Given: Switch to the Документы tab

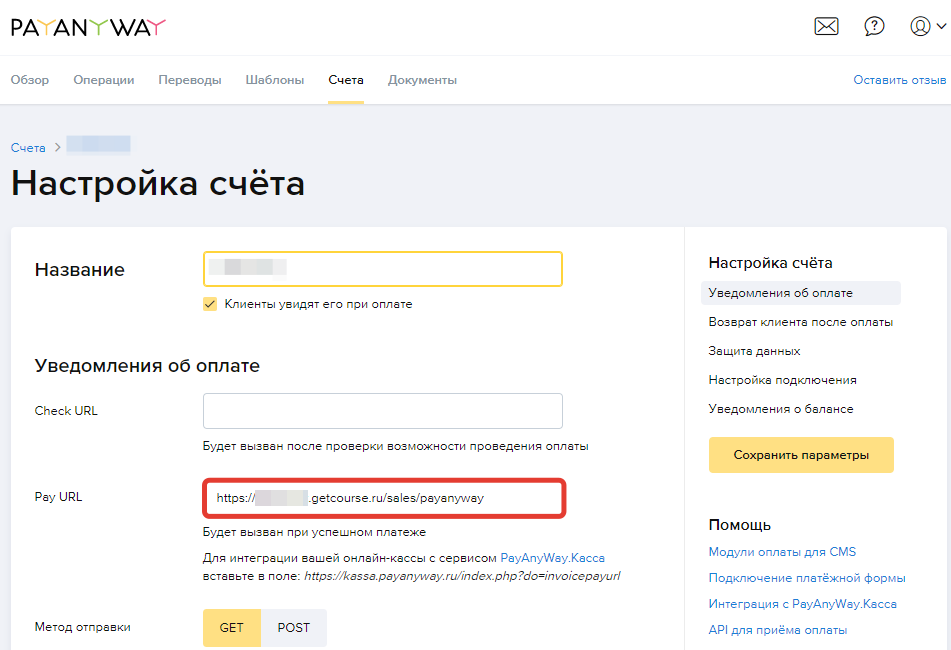Looking at the screenshot, I should point(422,80).
